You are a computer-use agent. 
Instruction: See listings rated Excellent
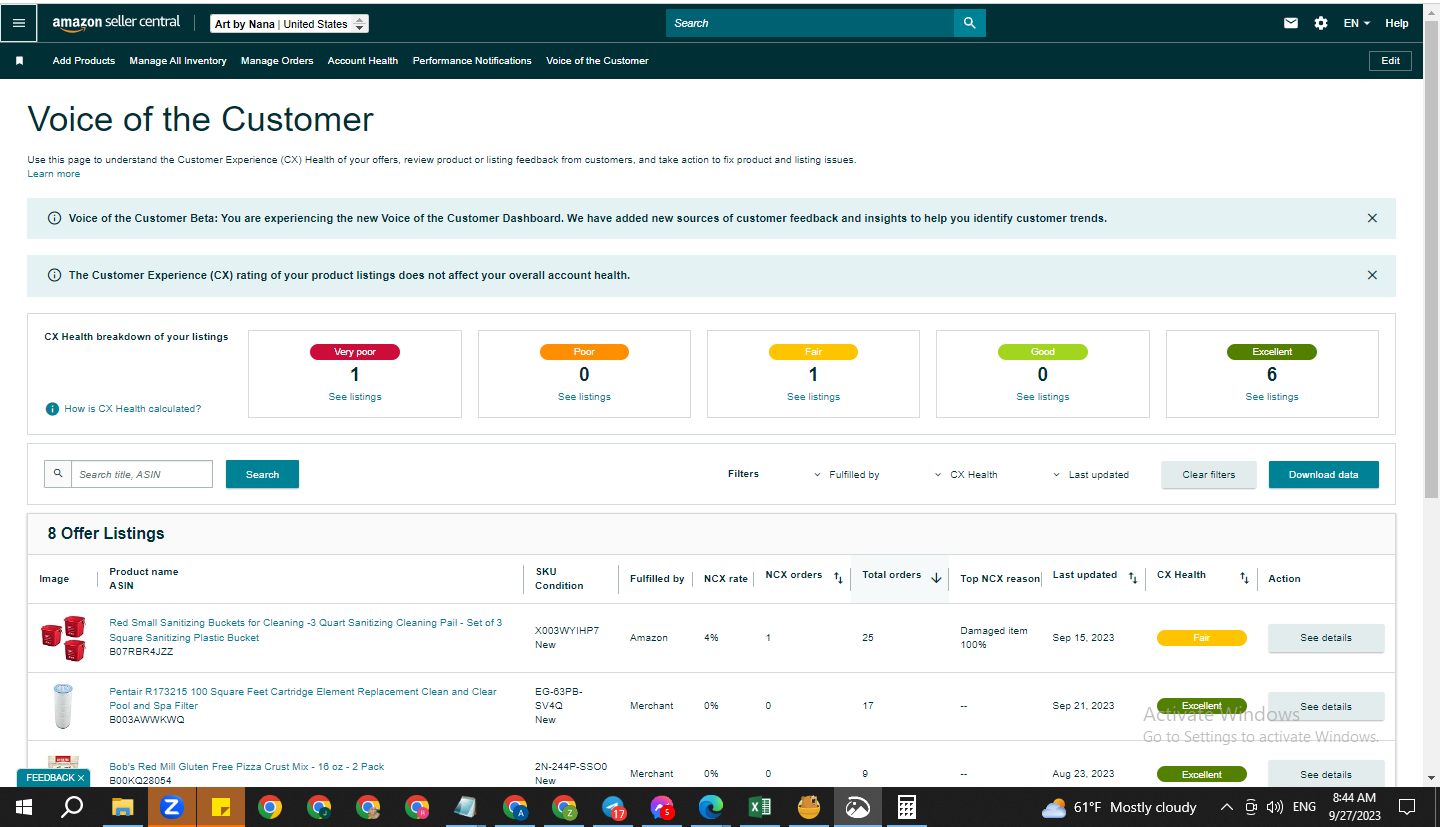pos(1272,397)
